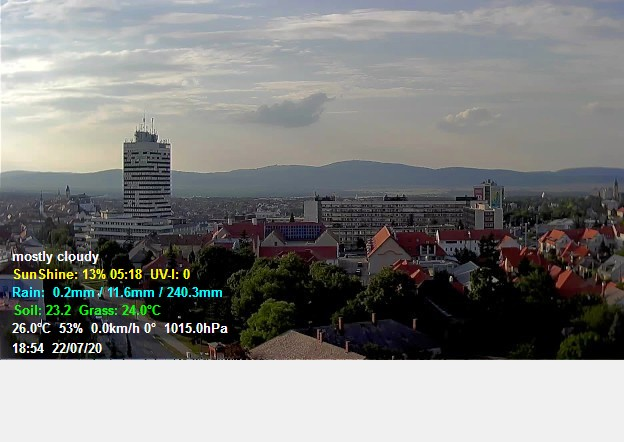Click the 'mostly cloudy' weather condition text
The width and height of the screenshot is (624, 442).
click(55, 257)
